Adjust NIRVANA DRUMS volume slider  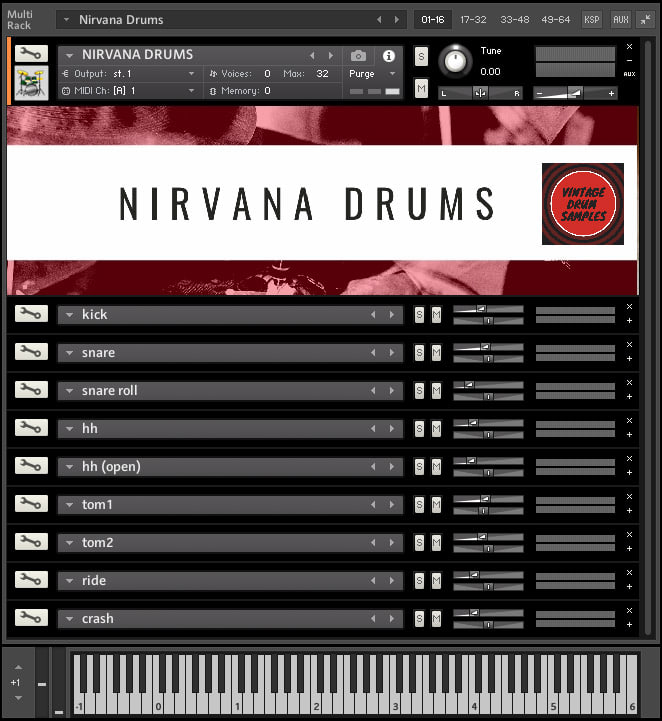click(x=575, y=93)
